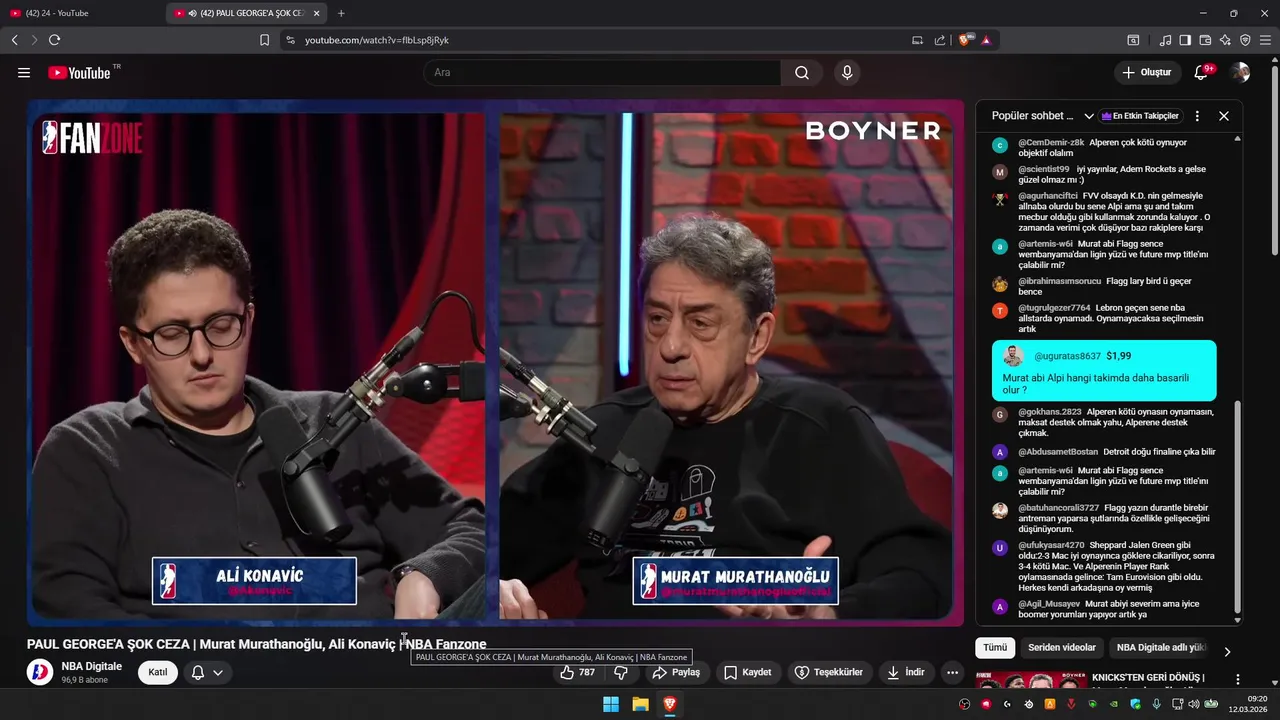Open the @uguratas8637 $1,99 Super Chat
This screenshot has width=1280, height=720.
click(1104, 371)
